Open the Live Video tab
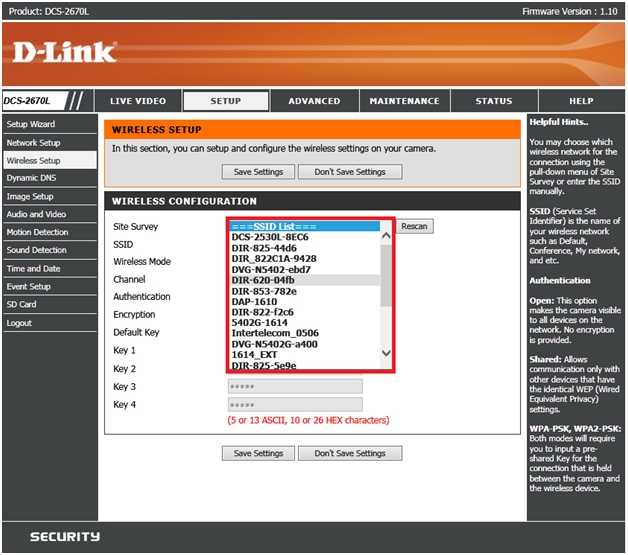 point(138,101)
